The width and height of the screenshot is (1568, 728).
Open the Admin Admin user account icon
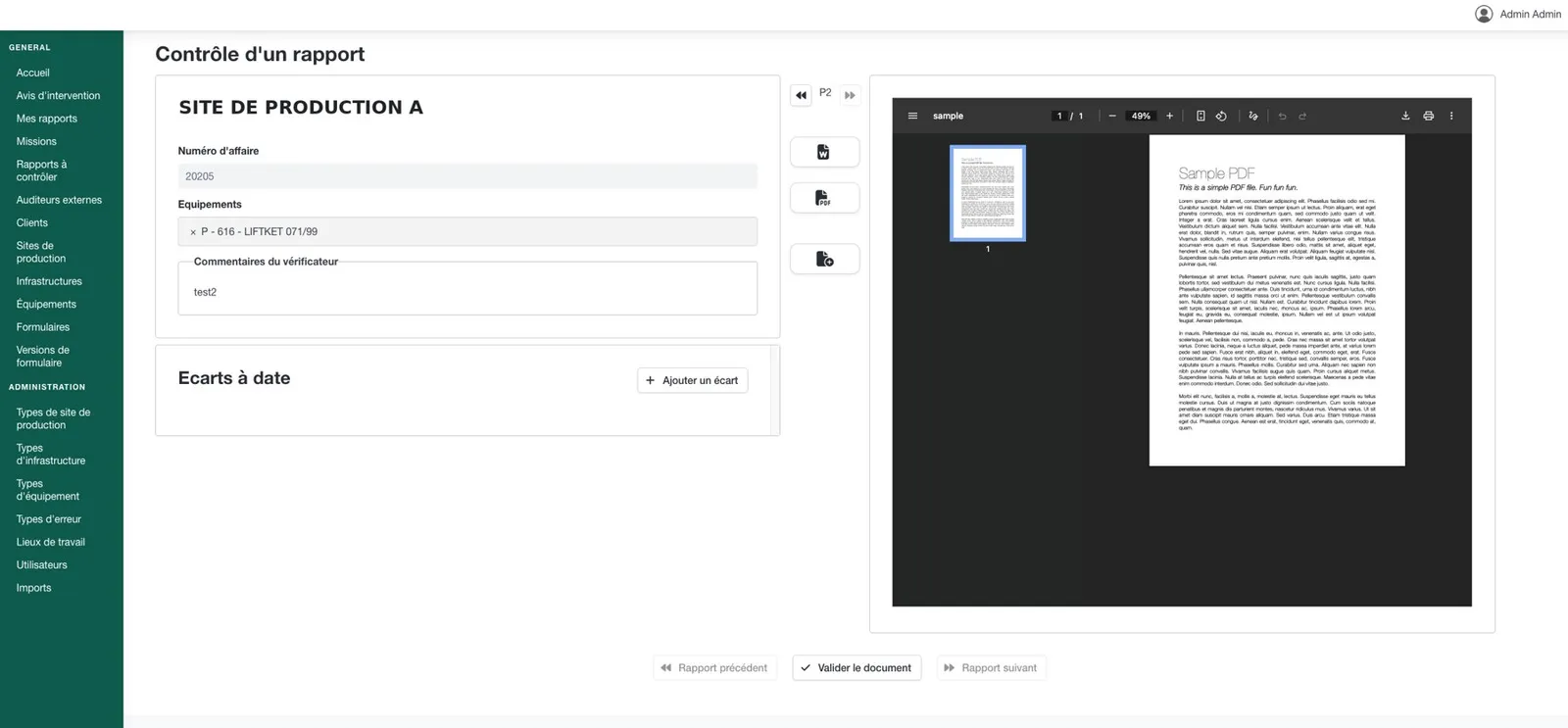1484,14
